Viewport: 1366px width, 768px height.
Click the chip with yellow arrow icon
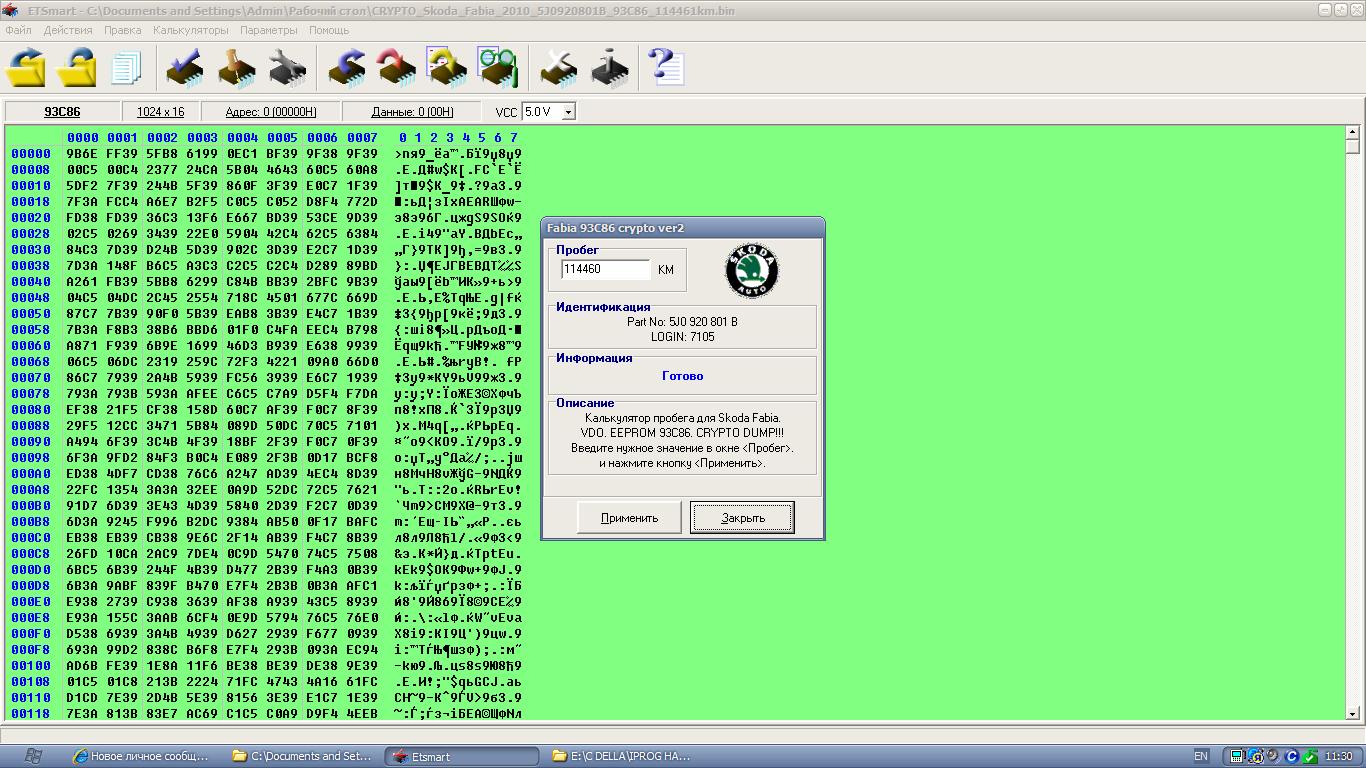[x=447, y=67]
